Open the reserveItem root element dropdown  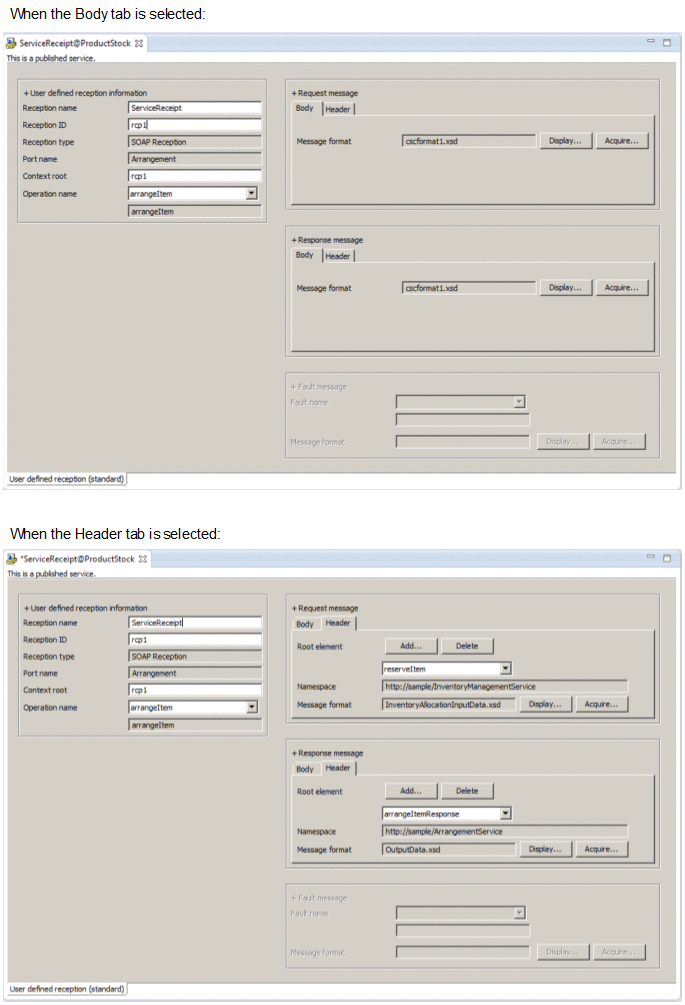pyautogui.click(x=506, y=669)
